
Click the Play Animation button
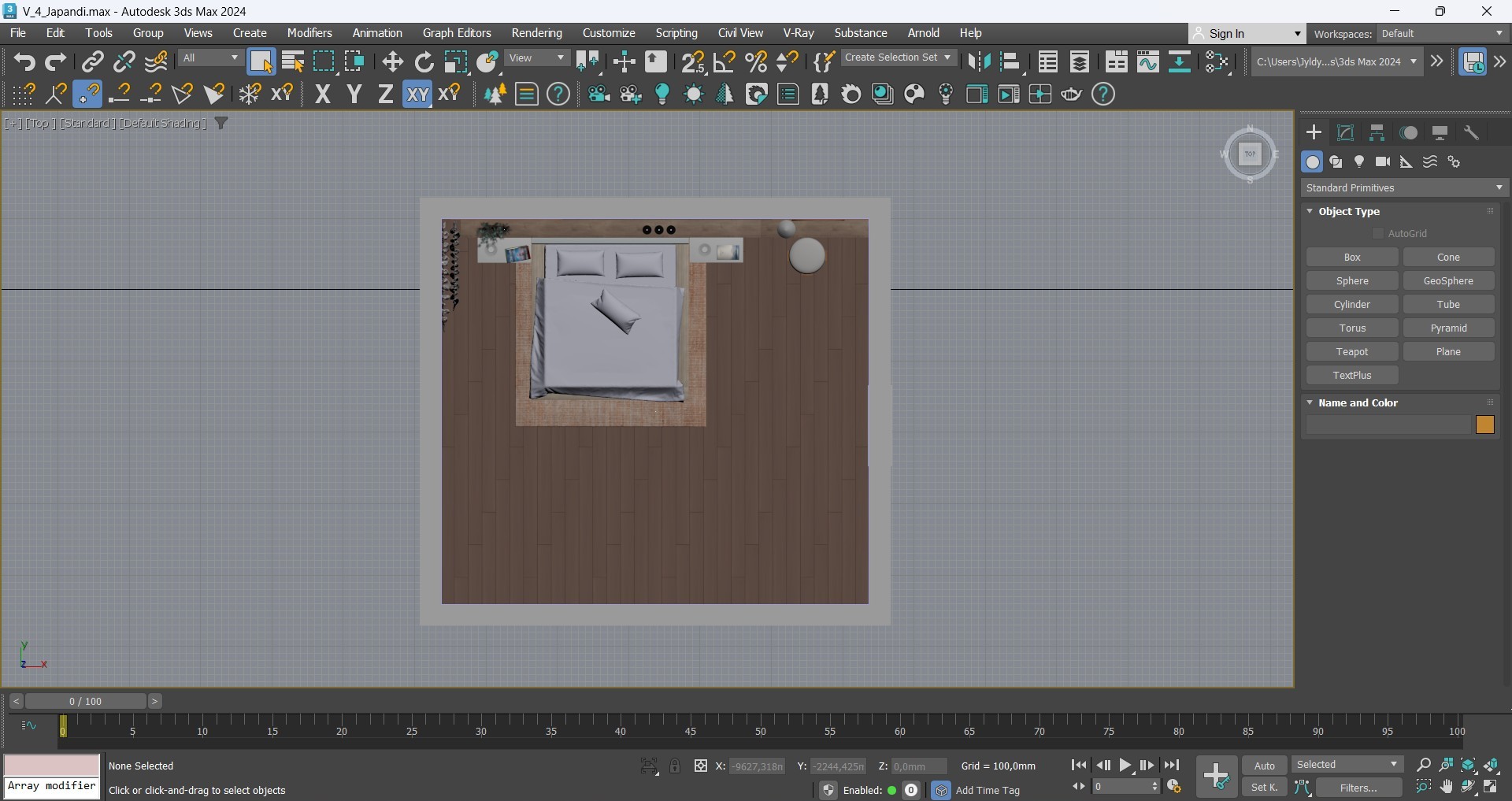(x=1125, y=765)
